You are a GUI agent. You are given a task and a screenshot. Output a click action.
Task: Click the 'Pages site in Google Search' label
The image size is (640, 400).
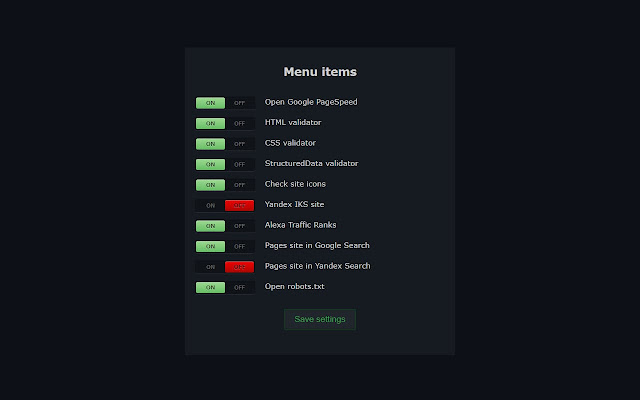tap(317, 245)
